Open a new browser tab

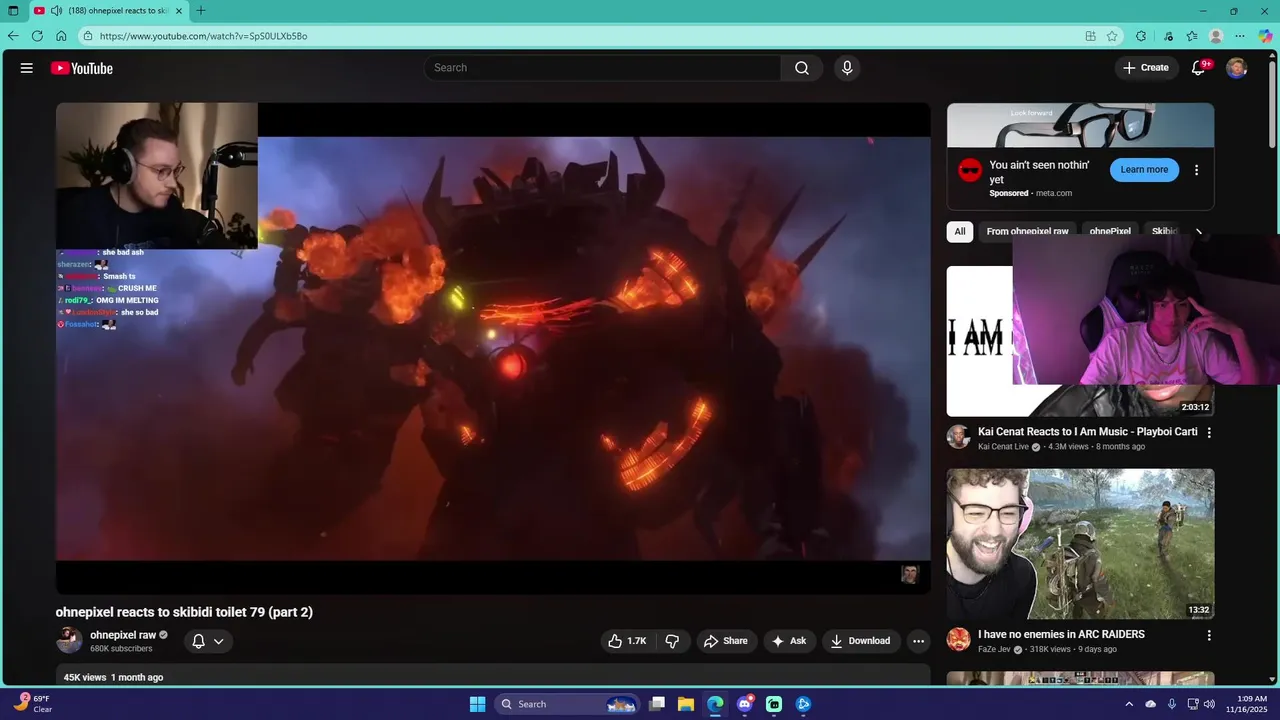[201, 11]
